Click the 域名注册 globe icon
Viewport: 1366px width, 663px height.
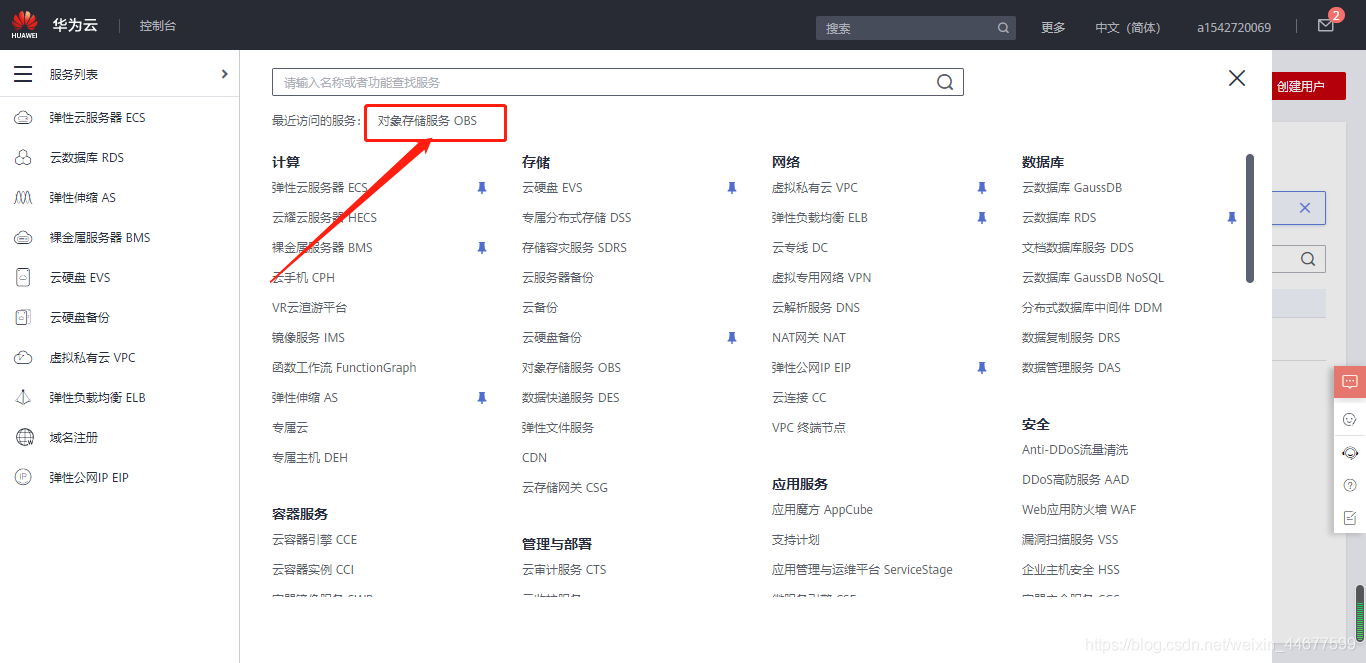coord(24,437)
